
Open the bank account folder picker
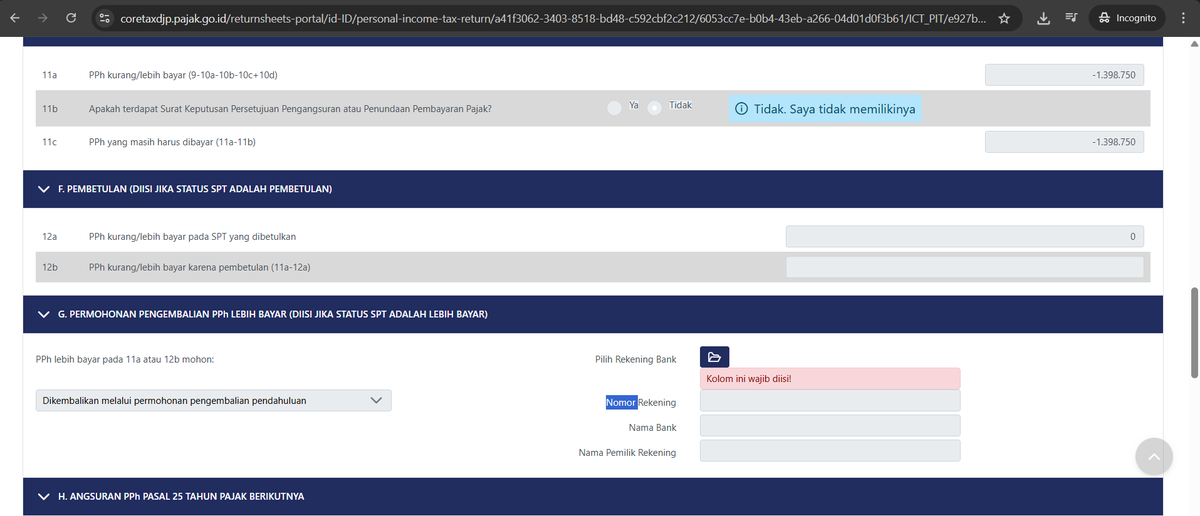click(714, 357)
